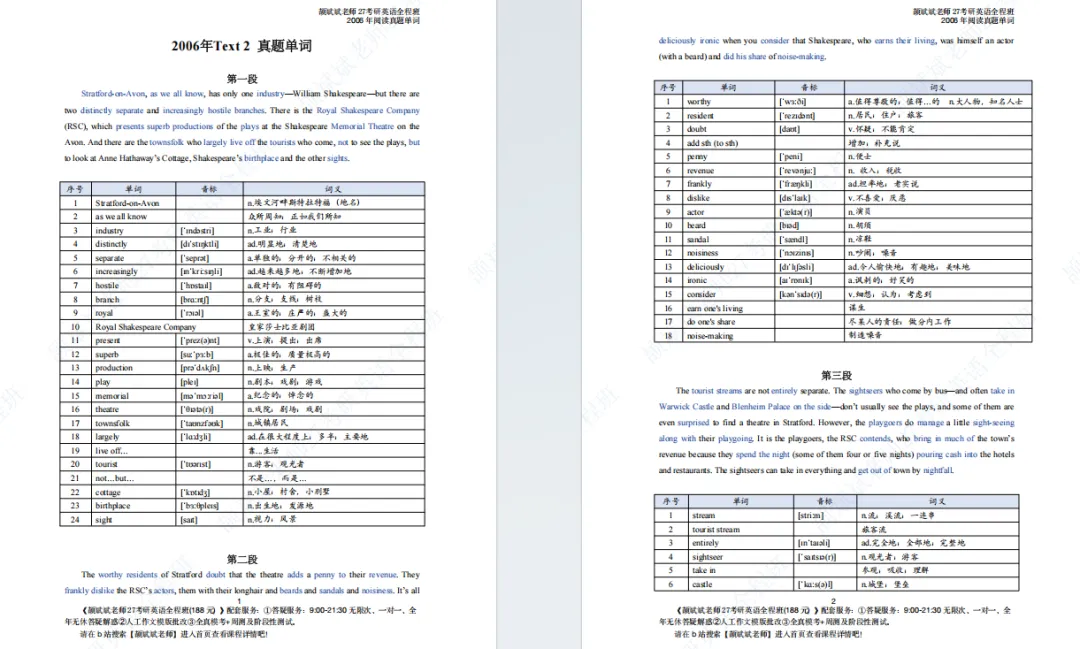Click the 'worthy' word cell in second table
The width and height of the screenshot is (1080, 649).
(x=729, y=101)
